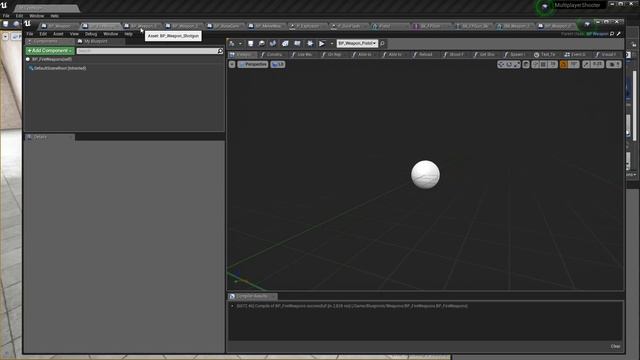Switch to the Construction Script tab
Image resolution: width=640 pixels, height=360 pixels.
click(x=273, y=54)
